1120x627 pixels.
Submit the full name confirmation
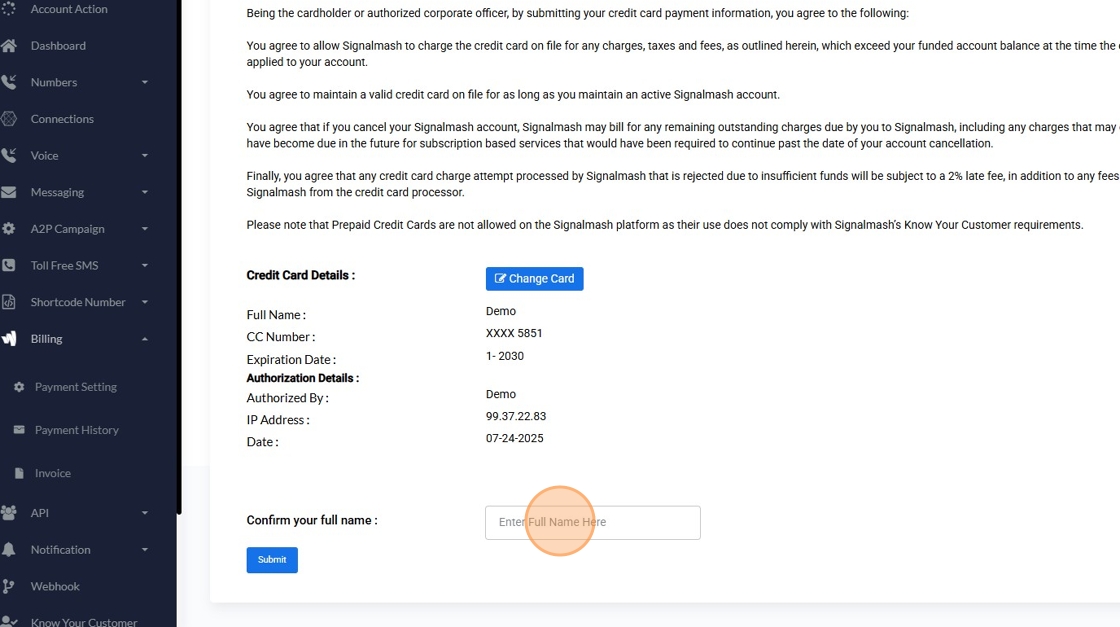pos(272,560)
